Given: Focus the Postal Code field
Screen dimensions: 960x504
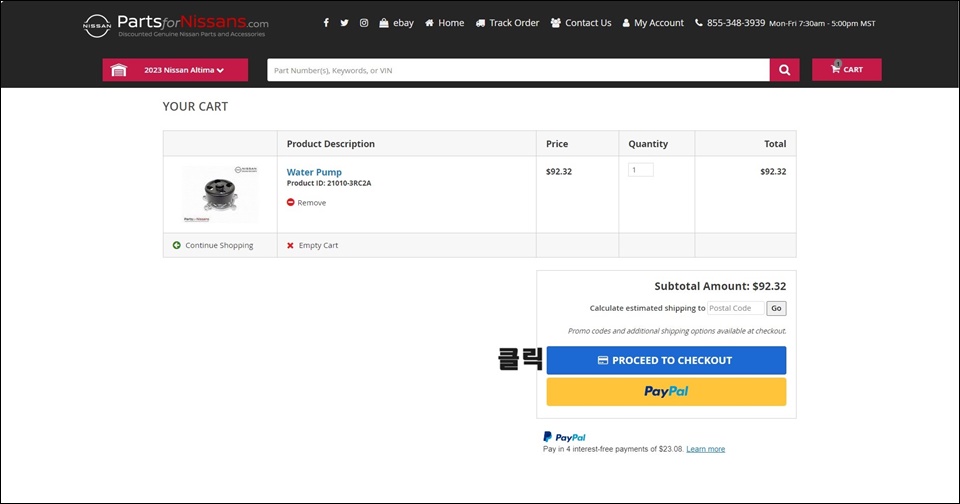Looking at the screenshot, I should coord(736,308).
